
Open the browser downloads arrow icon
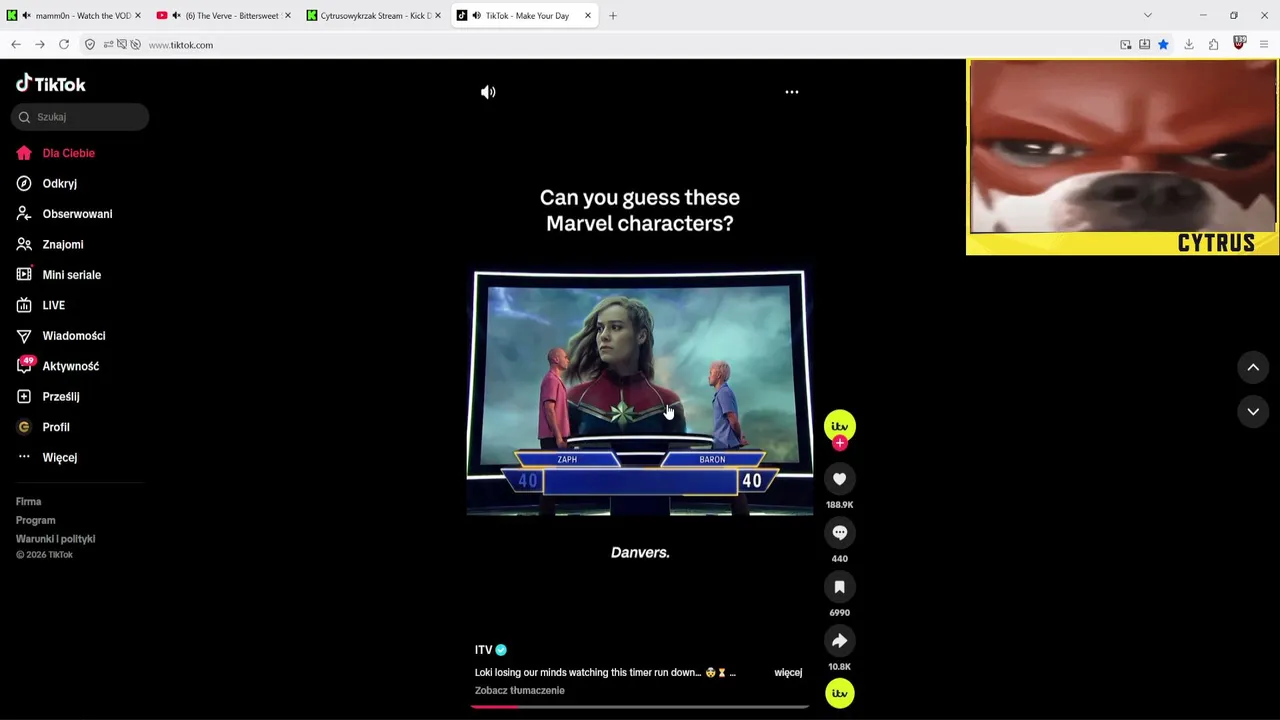click(1189, 45)
